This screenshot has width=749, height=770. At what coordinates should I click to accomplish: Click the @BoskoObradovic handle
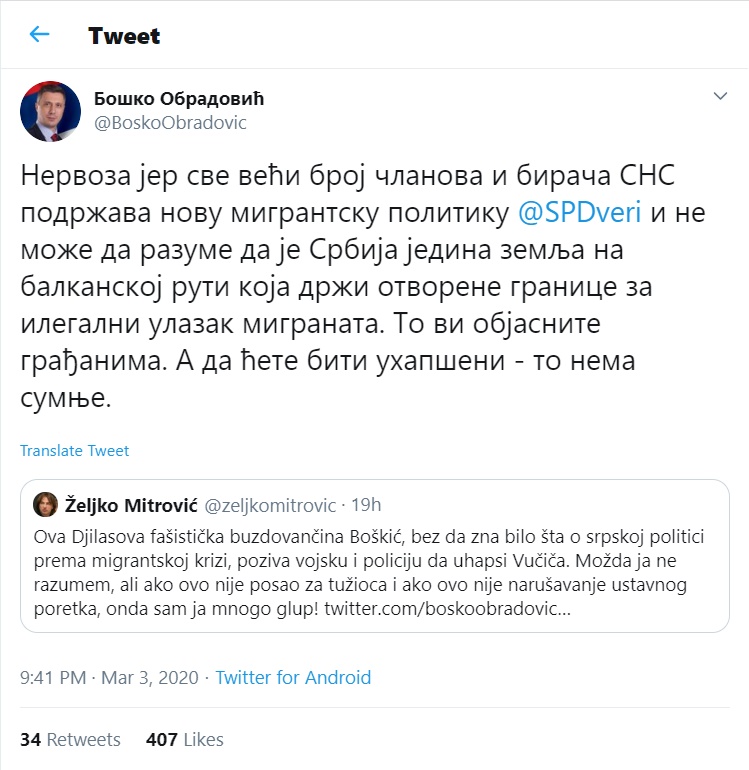pyautogui.click(x=170, y=122)
